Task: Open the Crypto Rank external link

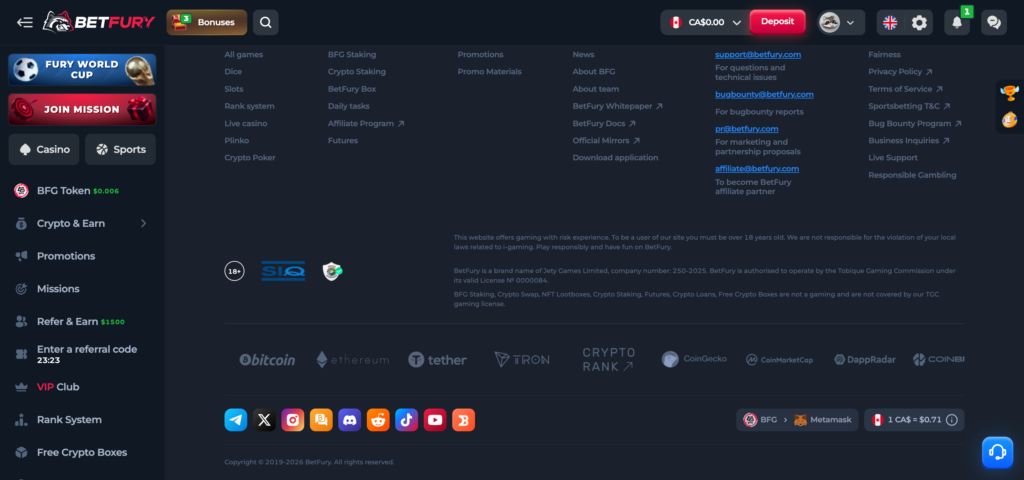Action: click(x=608, y=359)
